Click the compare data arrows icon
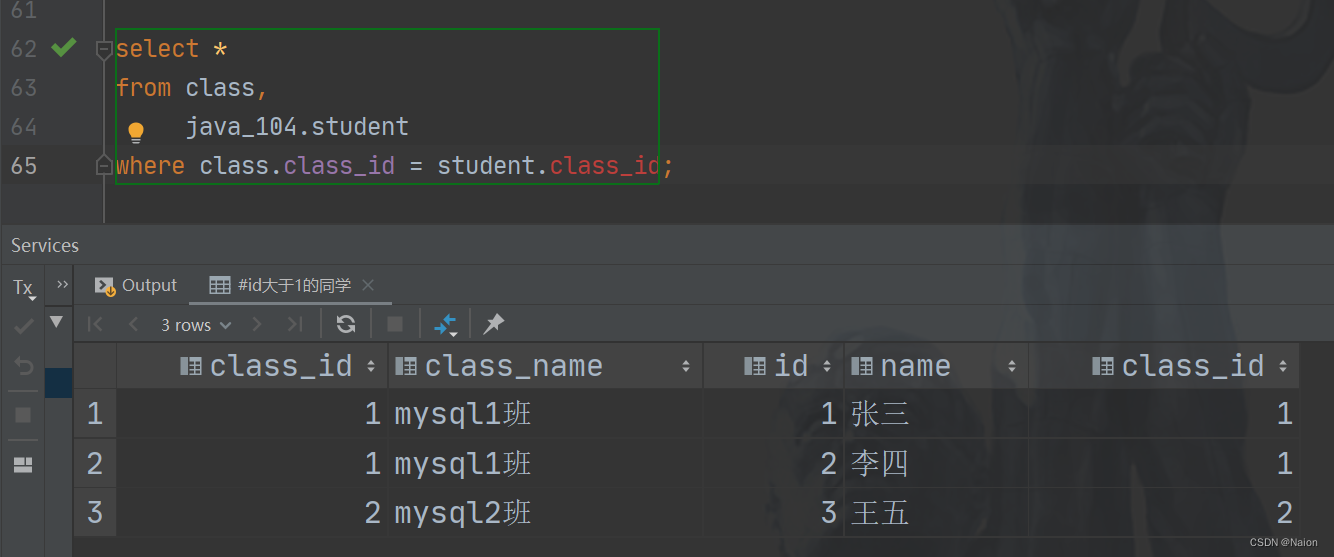Screen dimensions: 1334x557 click(x=445, y=324)
